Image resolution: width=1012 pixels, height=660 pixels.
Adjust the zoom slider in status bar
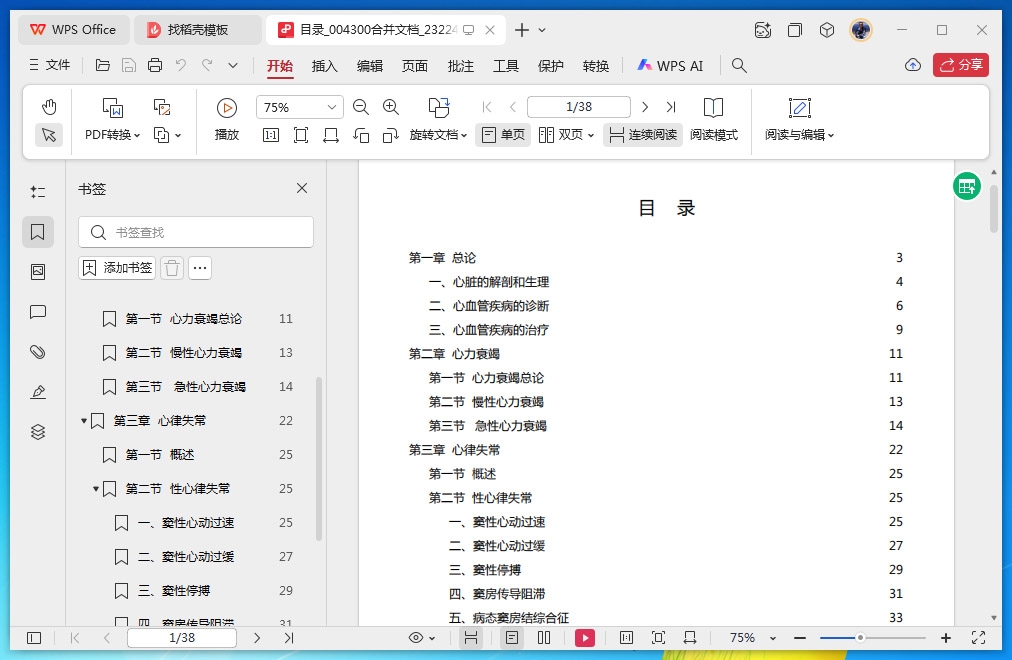[860, 638]
